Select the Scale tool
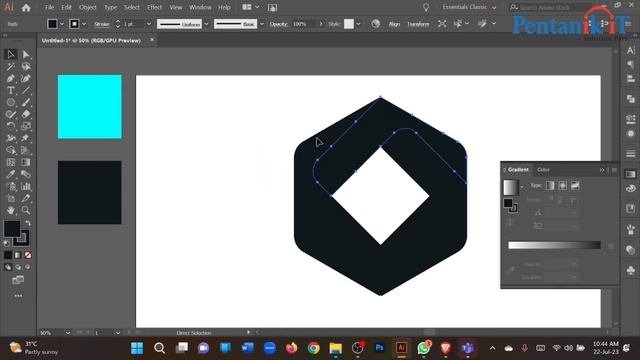640x360 pixels. (x=26, y=126)
